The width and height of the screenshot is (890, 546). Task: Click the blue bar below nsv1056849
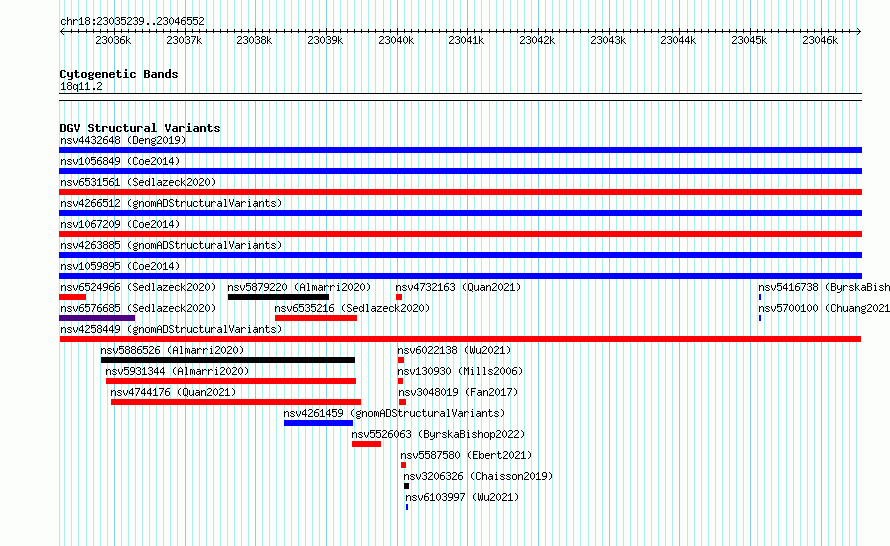[460, 171]
